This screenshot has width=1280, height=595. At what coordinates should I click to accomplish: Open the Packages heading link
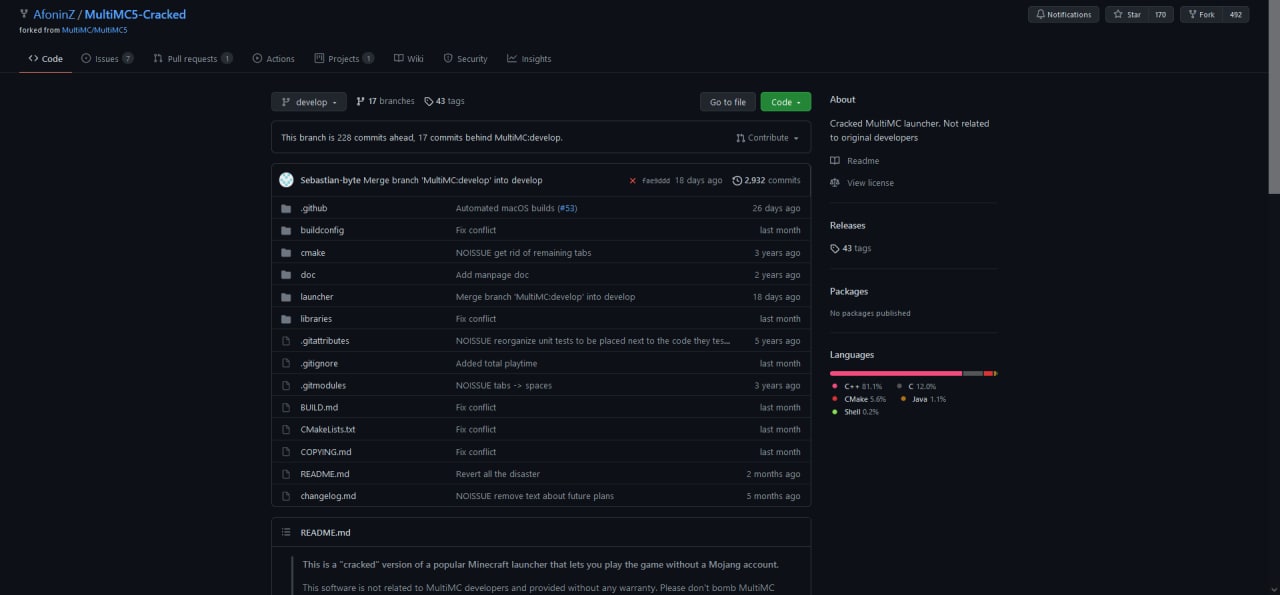click(x=849, y=292)
